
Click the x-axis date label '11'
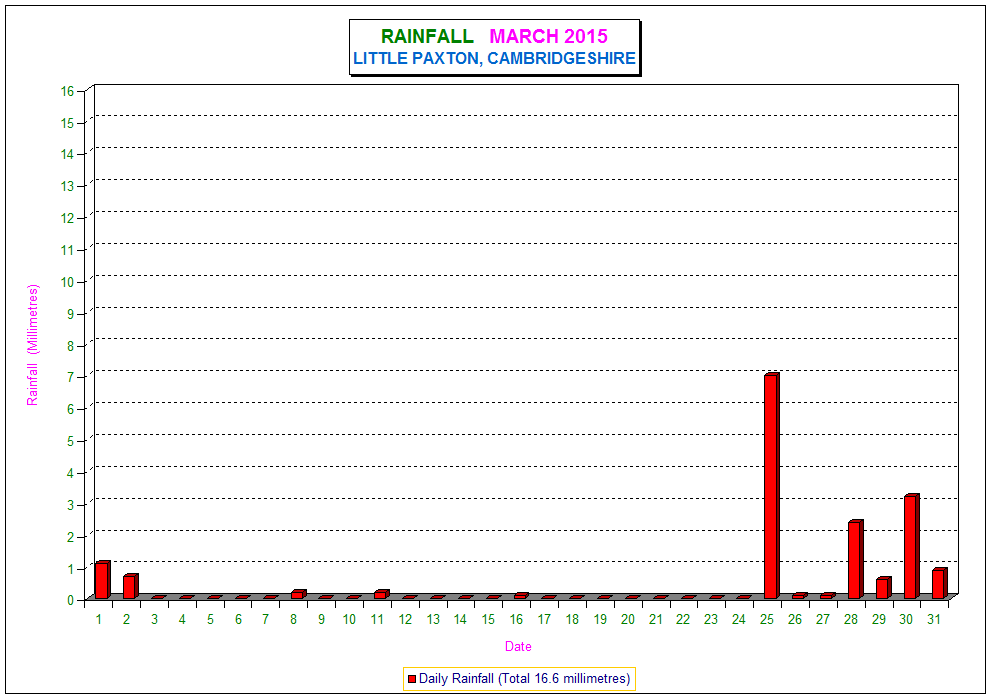[377, 620]
